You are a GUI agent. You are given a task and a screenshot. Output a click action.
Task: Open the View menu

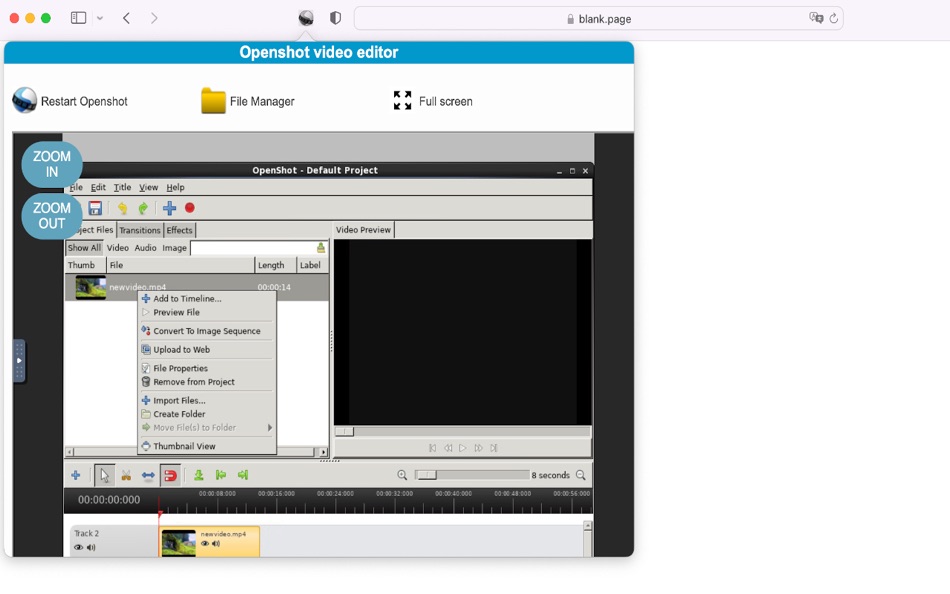click(x=148, y=187)
